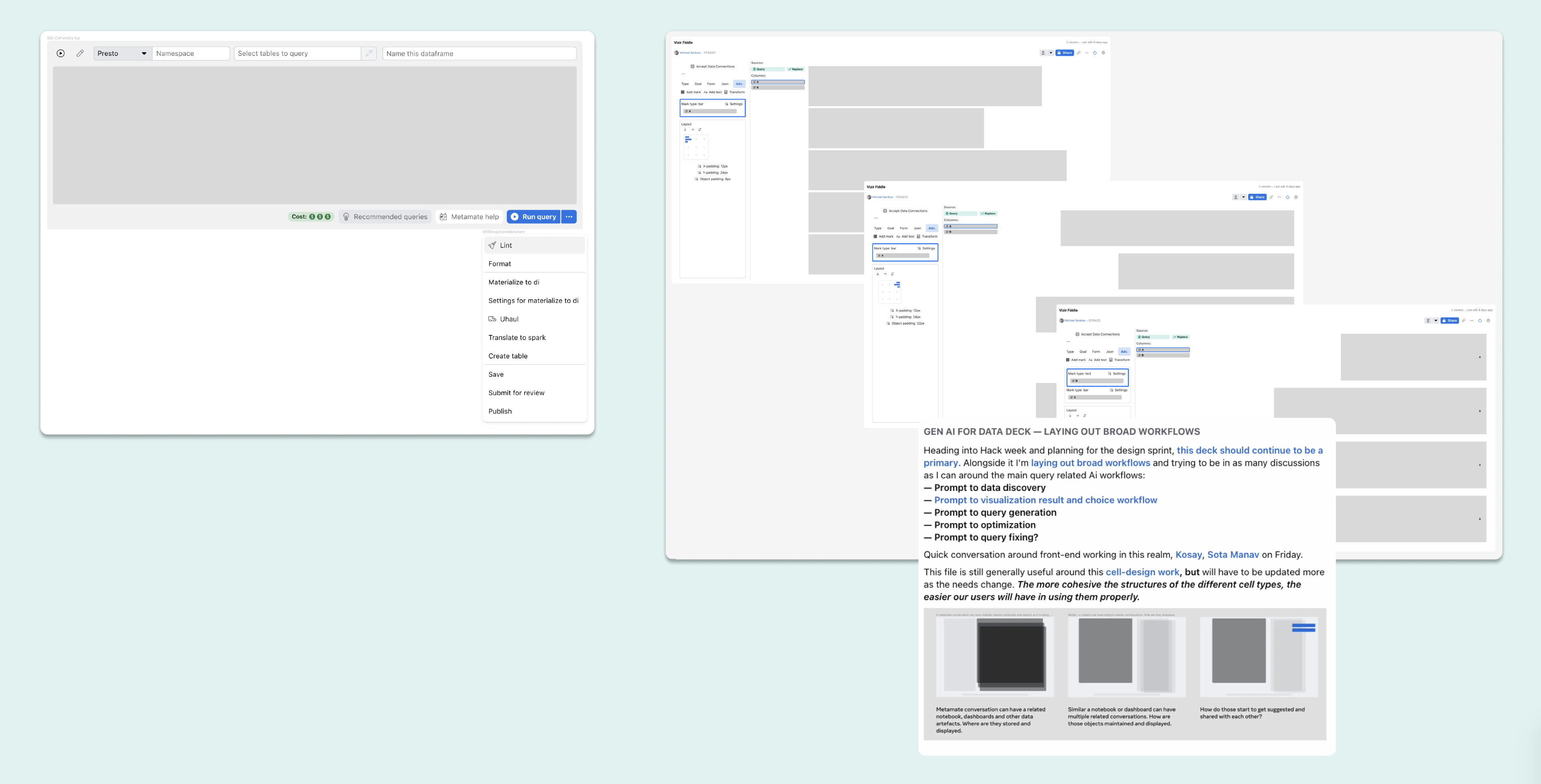Choose Translate to spark from the menu

517,337
